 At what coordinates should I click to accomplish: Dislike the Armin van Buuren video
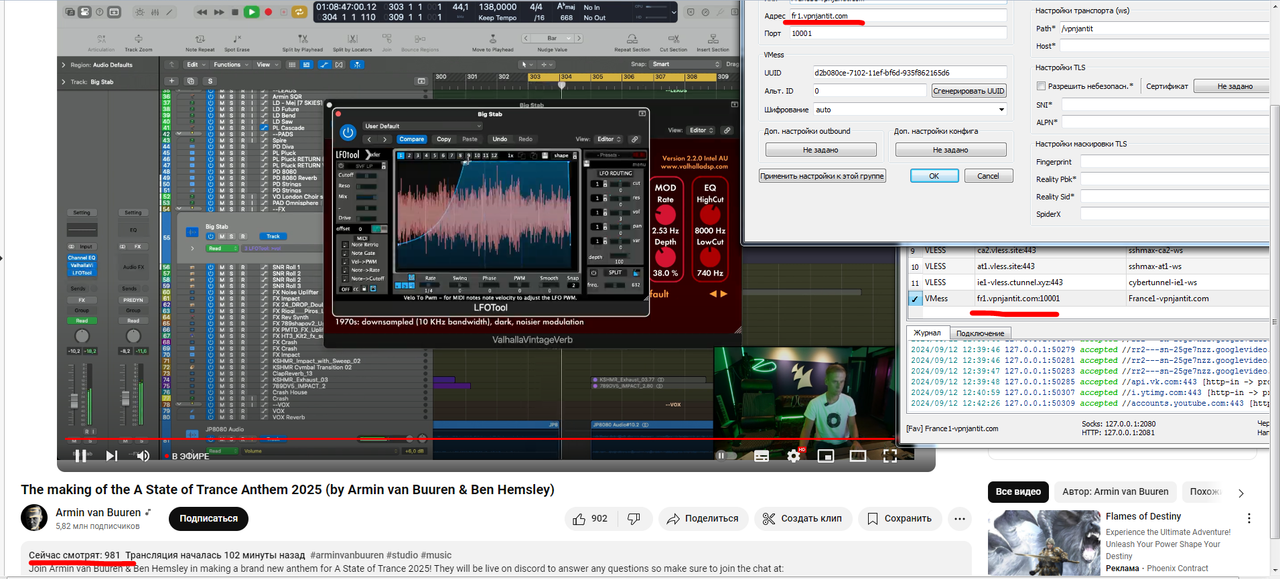[633, 519]
